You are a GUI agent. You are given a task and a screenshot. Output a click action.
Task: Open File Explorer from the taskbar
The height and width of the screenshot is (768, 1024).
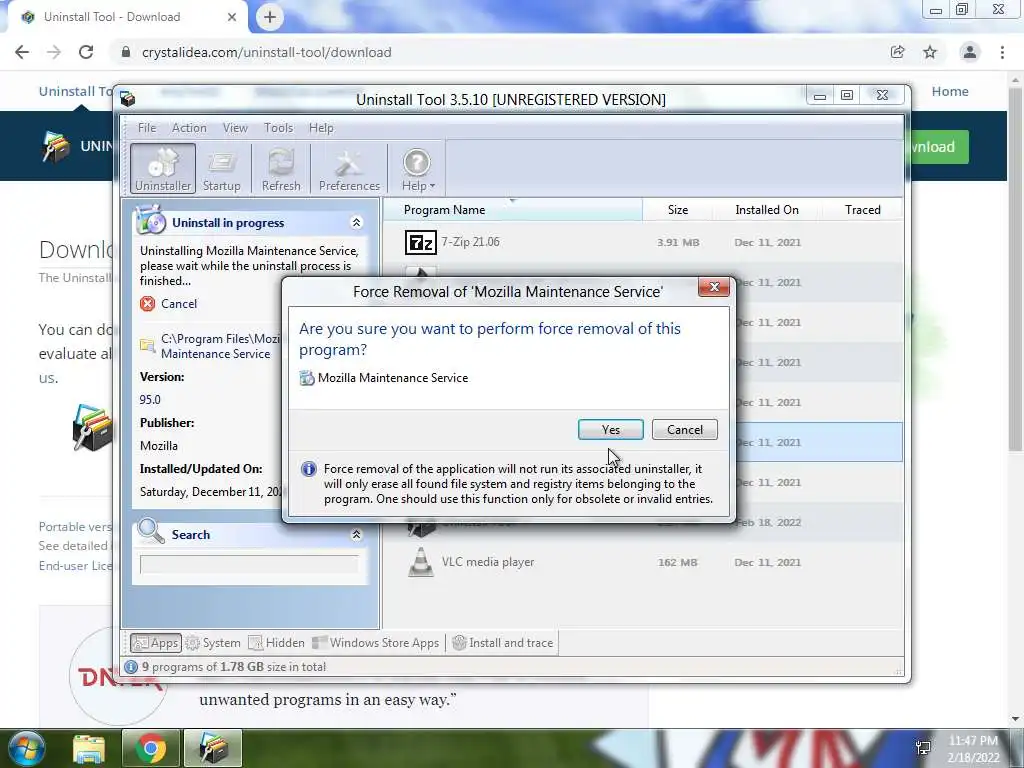click(89, 748)
